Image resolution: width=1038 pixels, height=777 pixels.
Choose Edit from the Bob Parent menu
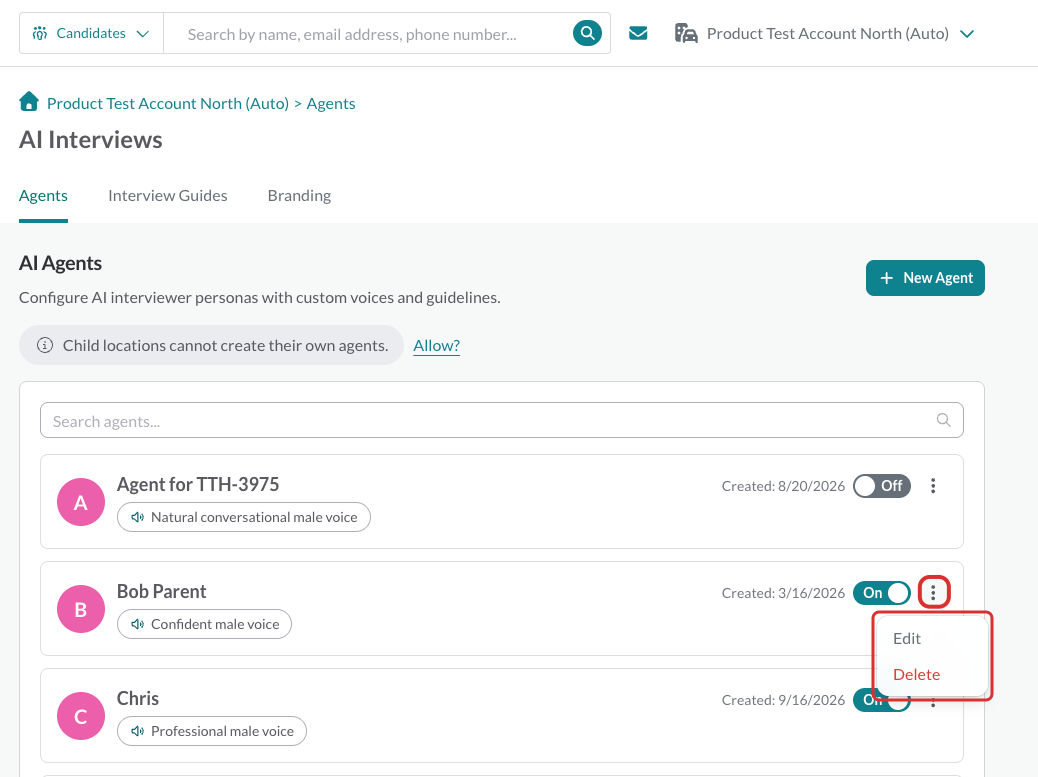point(907,639)
